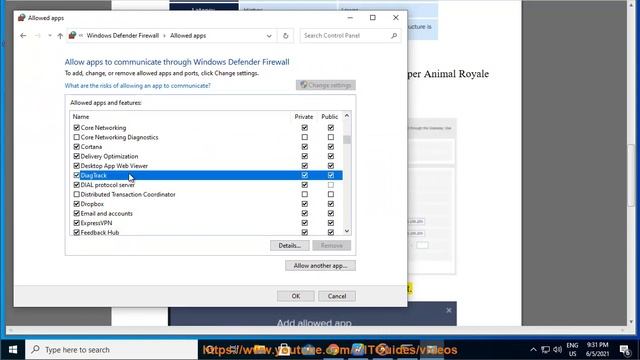This screenshot has height=360, width=640.
Task: Uncheck the Core Networking name checkbox
Action: pyautogui.click(x=76, y=128)
